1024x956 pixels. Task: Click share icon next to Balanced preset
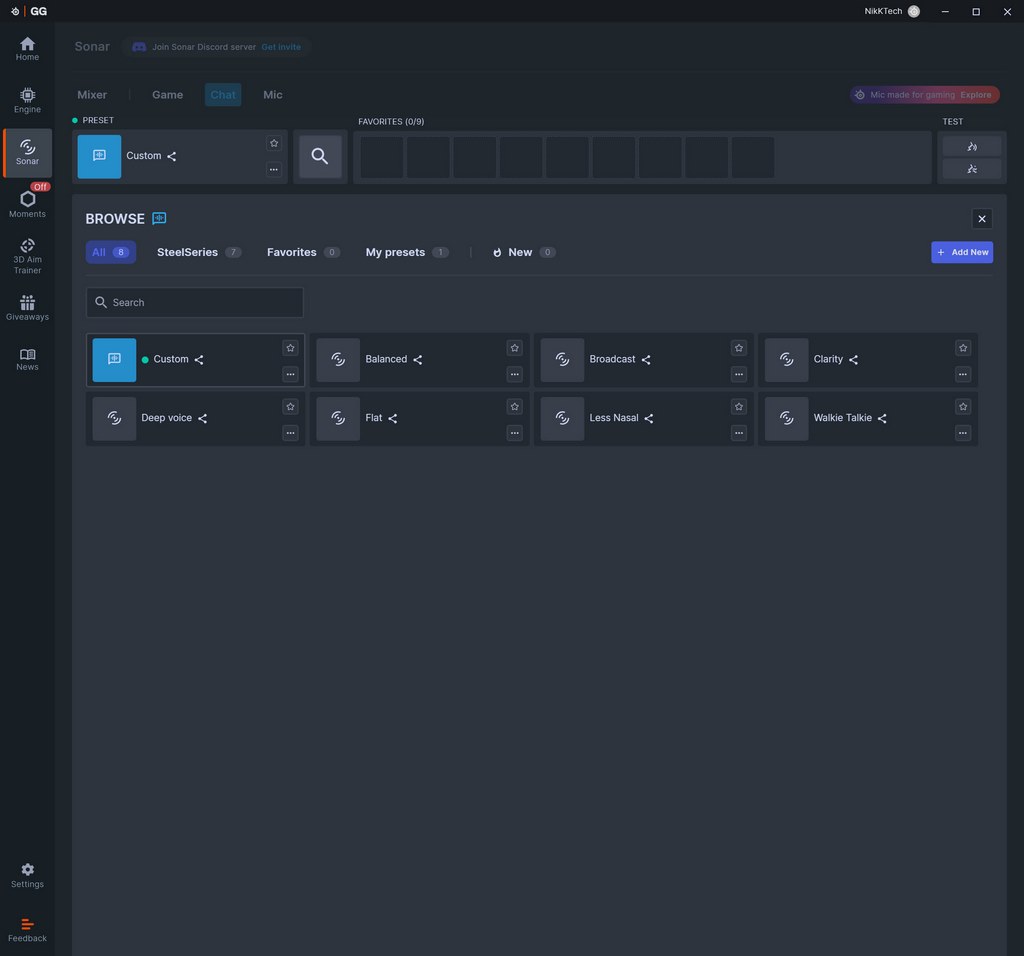(x=418, y=360)
